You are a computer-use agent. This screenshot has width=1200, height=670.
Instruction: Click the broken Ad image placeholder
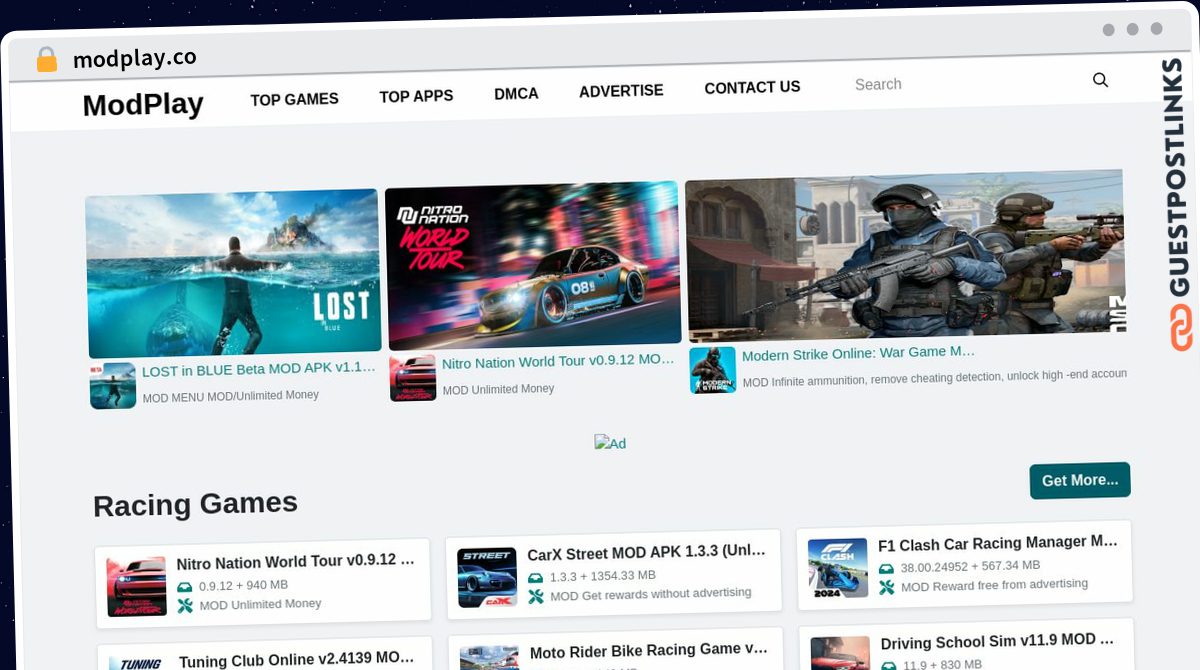pos(610,443)
